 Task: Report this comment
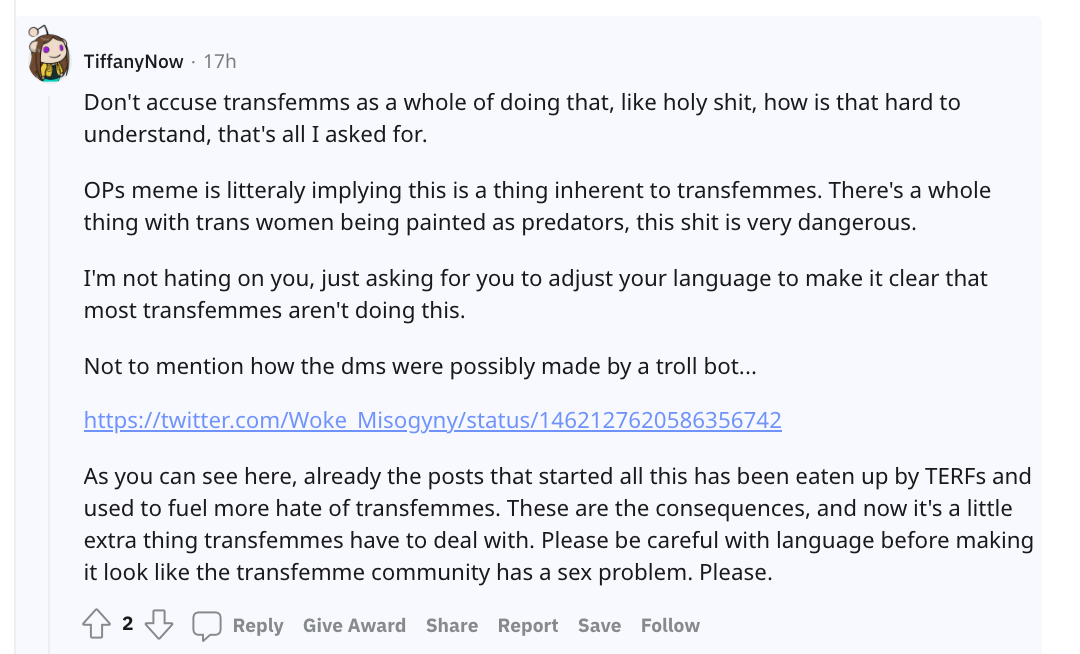[528, 625]
